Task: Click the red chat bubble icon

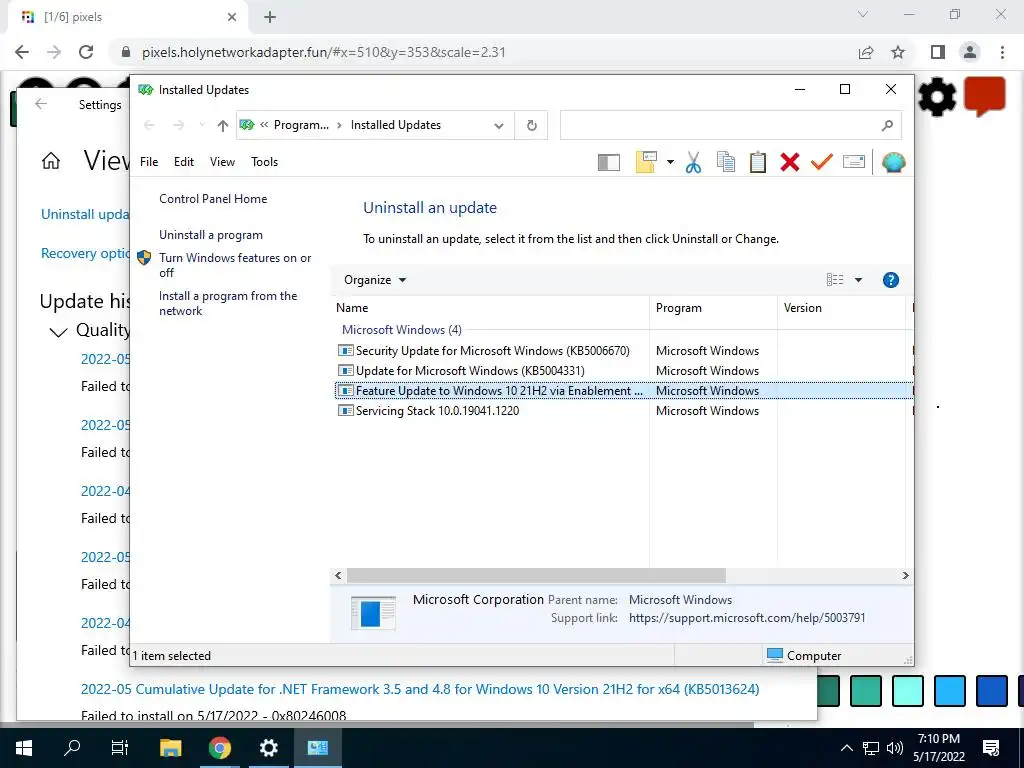Action: [985, 97]
